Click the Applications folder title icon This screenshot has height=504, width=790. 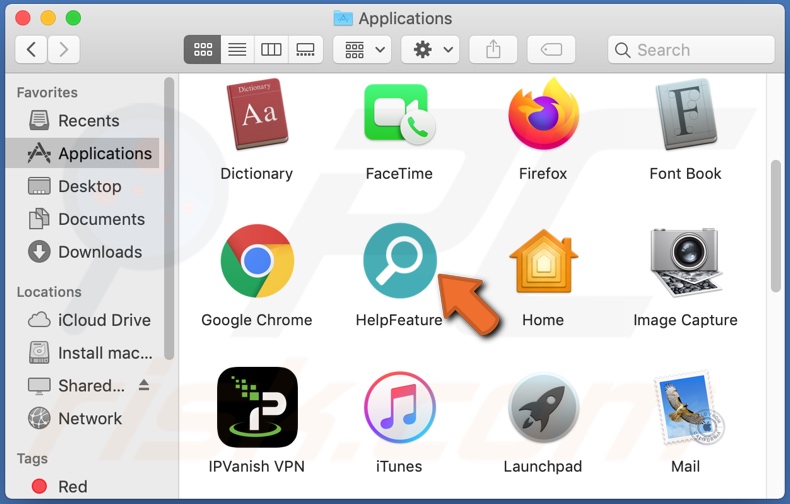point(343,18)
